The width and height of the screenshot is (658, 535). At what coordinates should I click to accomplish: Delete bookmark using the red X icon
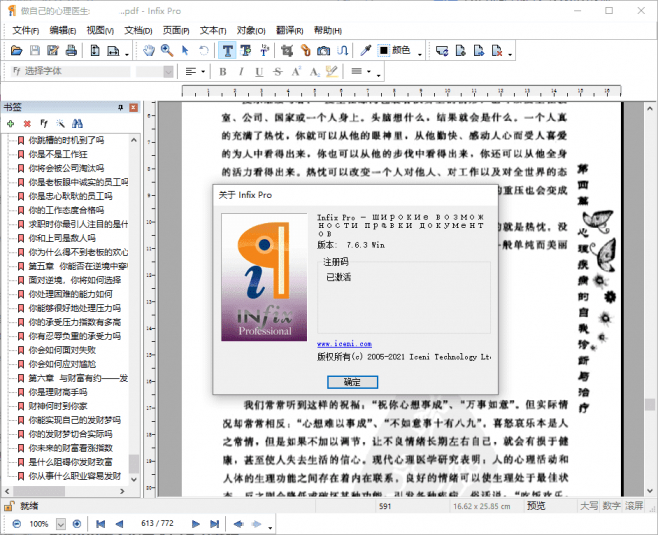[27, 123]
